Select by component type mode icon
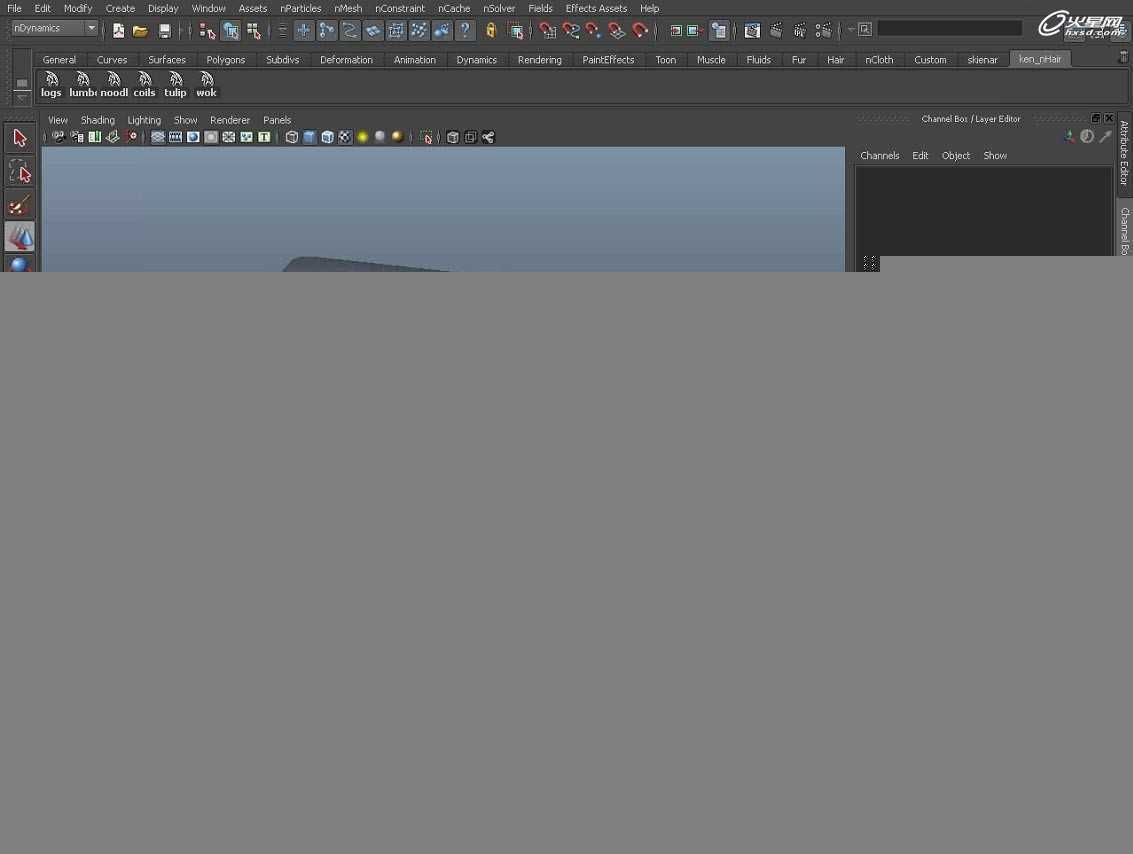The image size is (1133, 854). click(x=254, y=30)
